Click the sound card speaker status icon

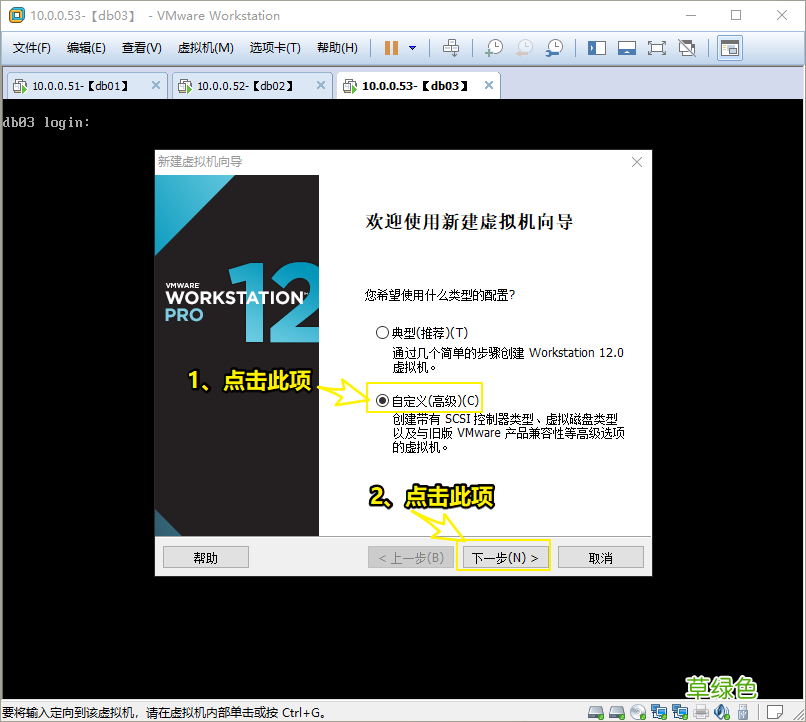coord(722,712)
